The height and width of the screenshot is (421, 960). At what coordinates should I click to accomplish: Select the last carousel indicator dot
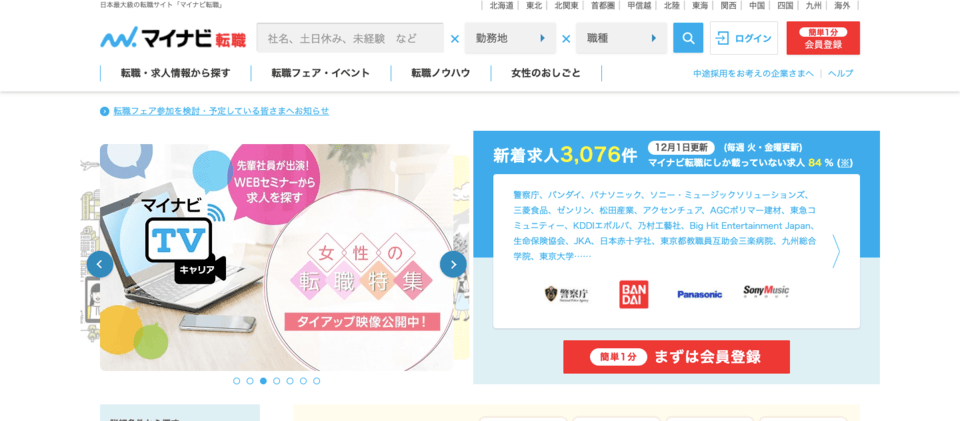point(317,381)
